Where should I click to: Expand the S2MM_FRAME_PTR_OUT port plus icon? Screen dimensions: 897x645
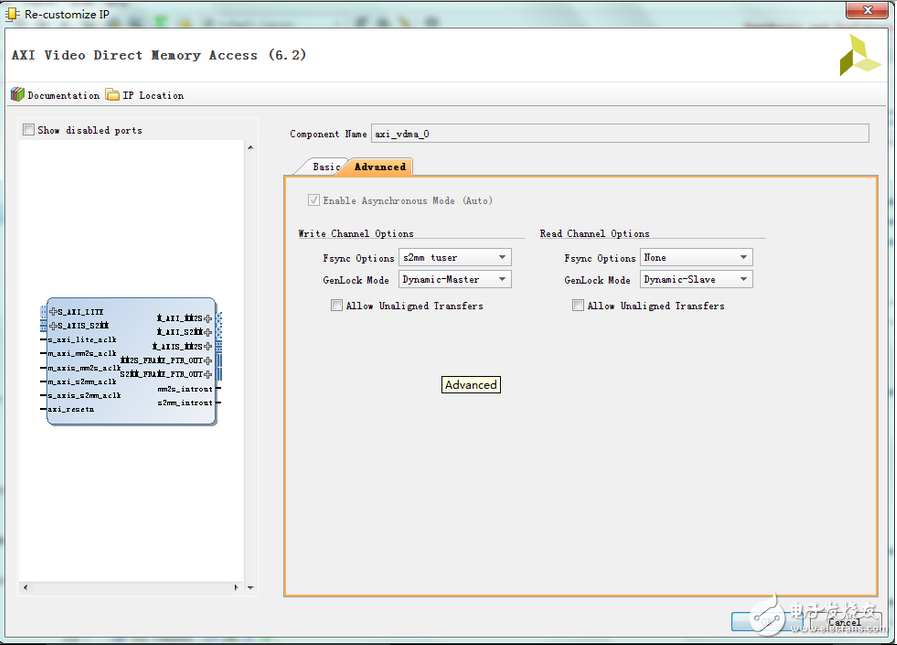(x=208, y=374)
